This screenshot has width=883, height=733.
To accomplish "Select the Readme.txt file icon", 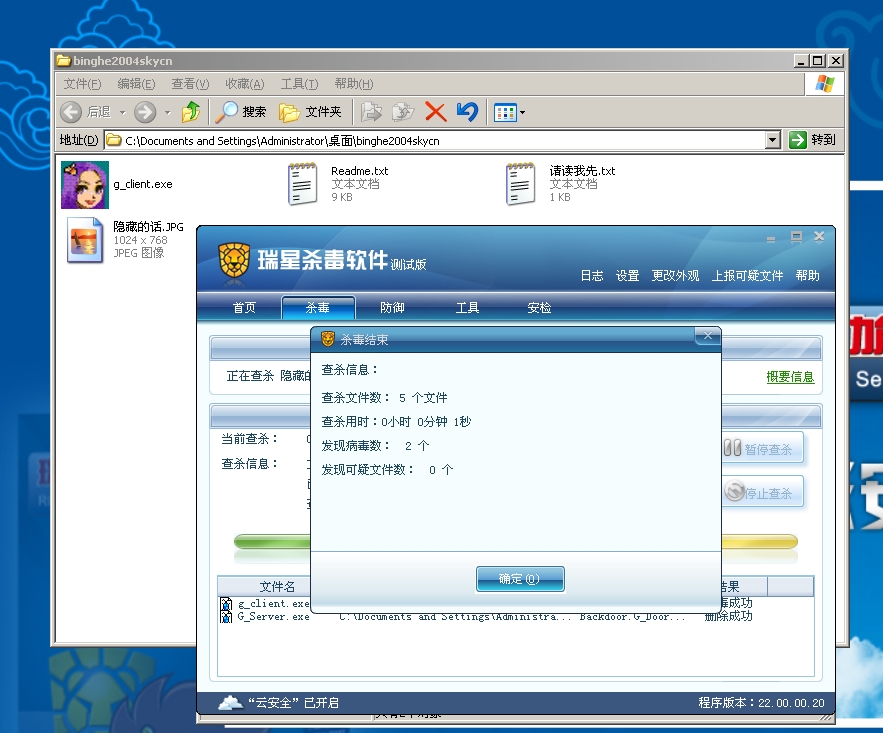I will (x=302, y=184).
